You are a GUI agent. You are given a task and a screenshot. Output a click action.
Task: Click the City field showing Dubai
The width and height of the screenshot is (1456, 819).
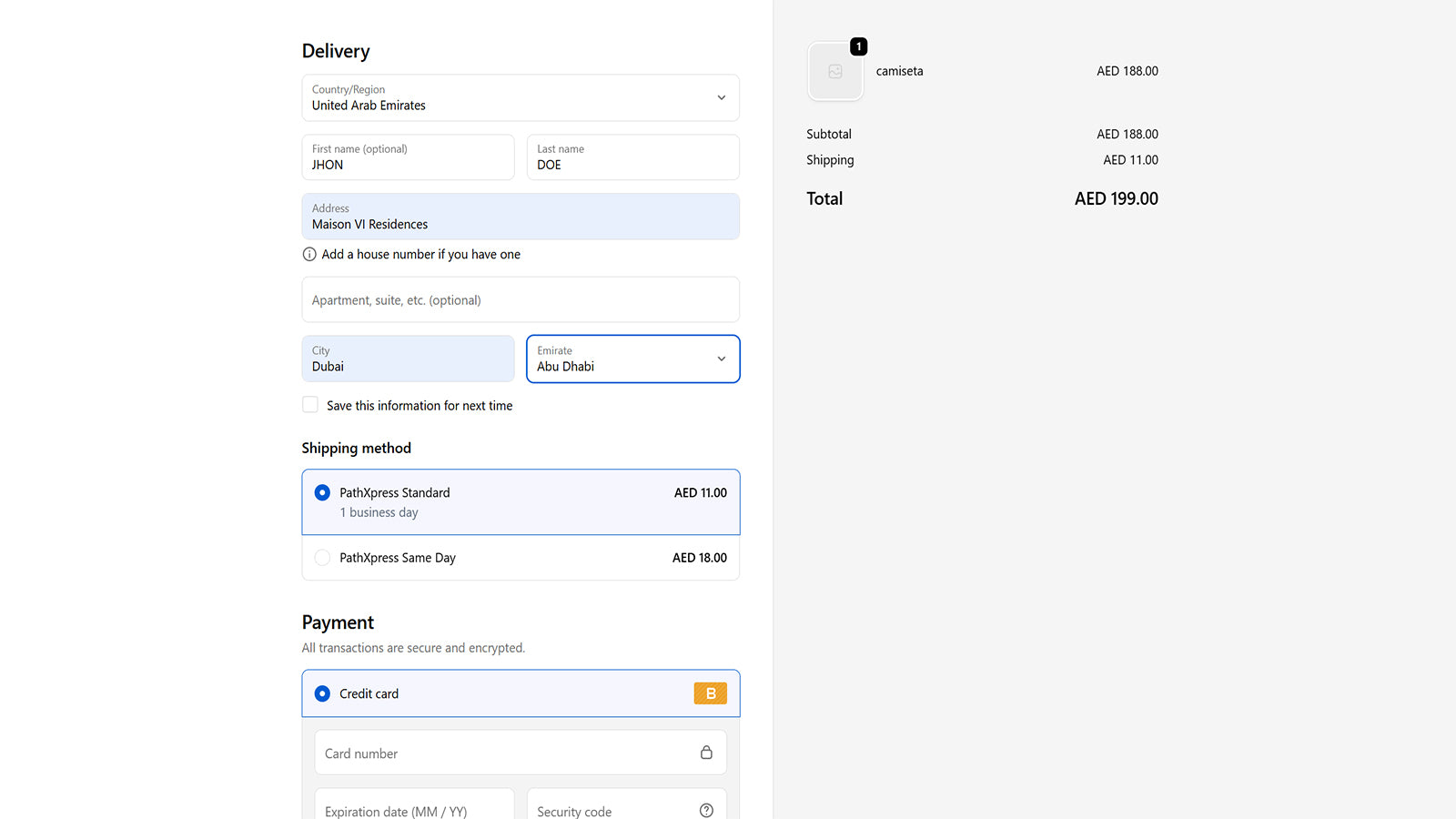408,359
